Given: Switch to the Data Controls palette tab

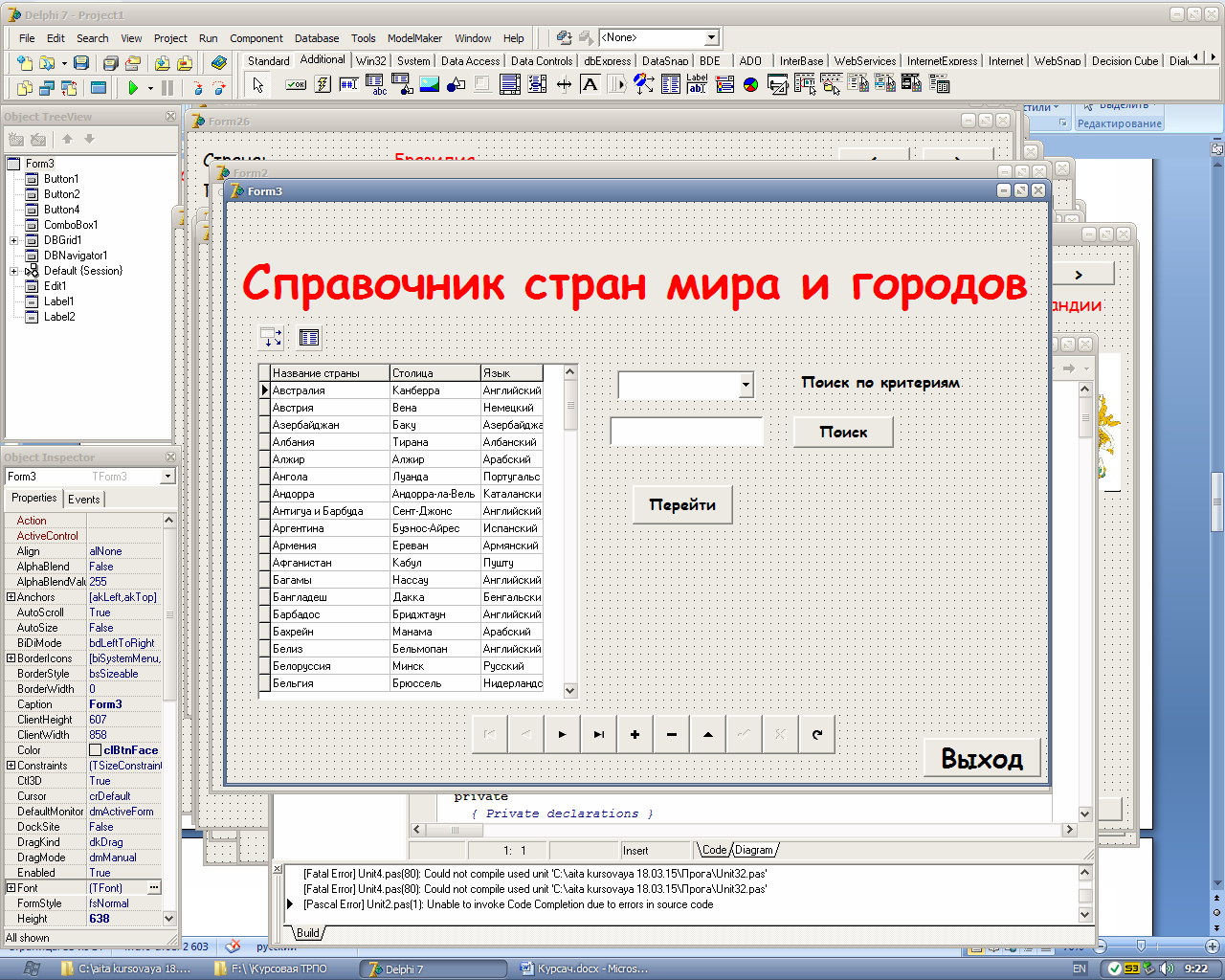Looking at the screenshot, I should click(x=541, y=60).
